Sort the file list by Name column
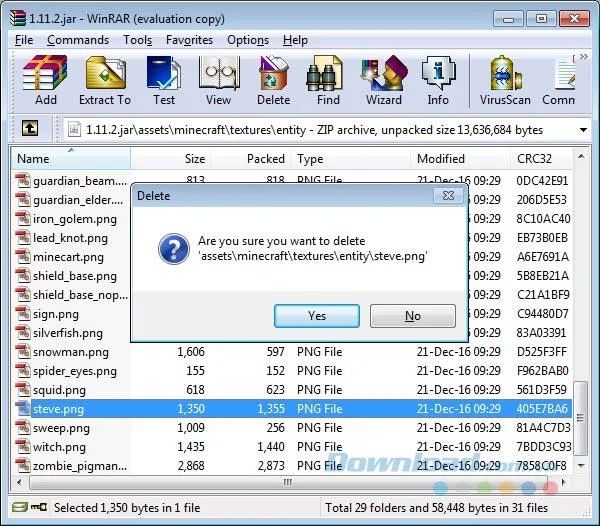 click(71, 158)
